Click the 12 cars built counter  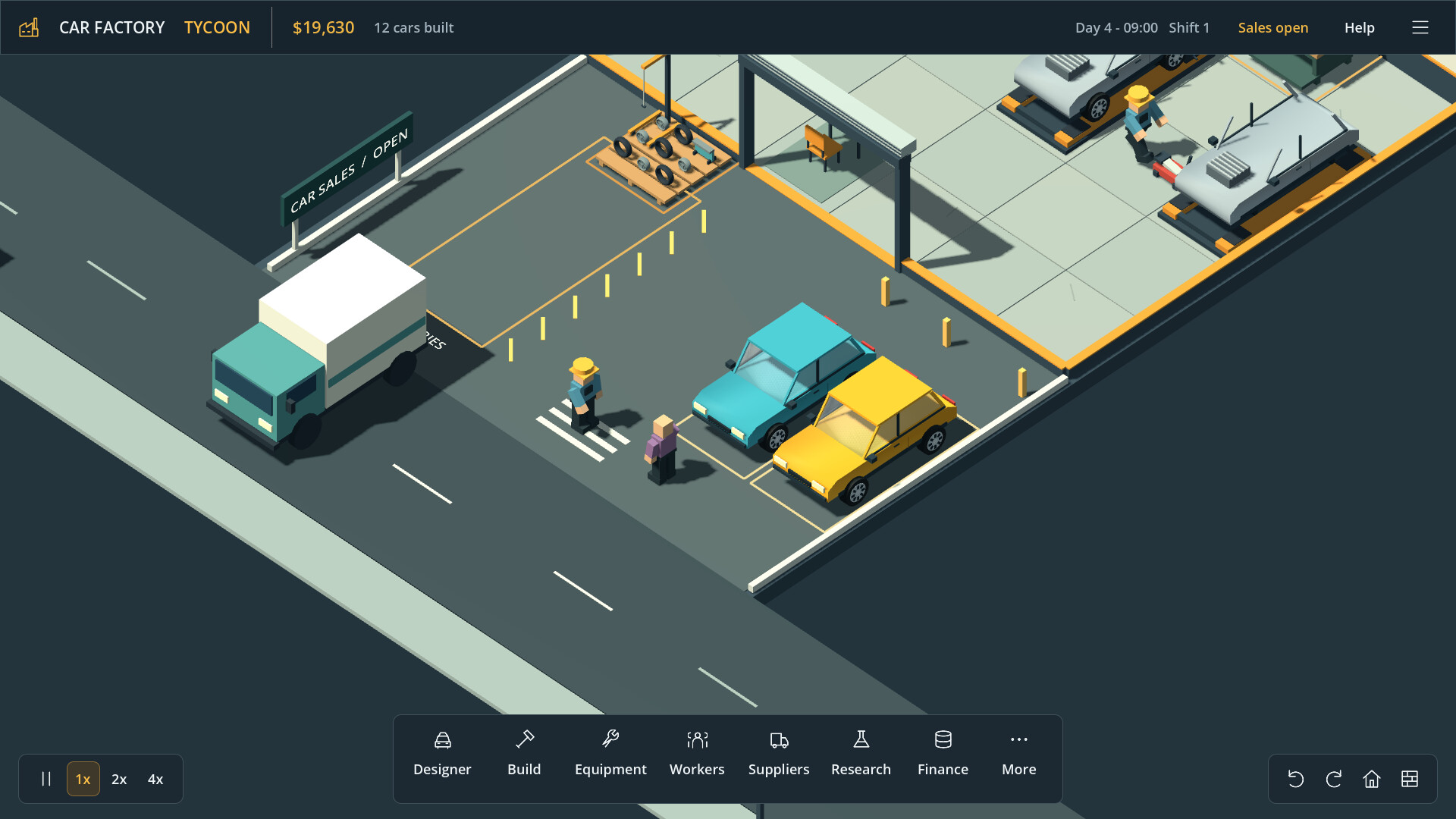click(x=414, y=27)
